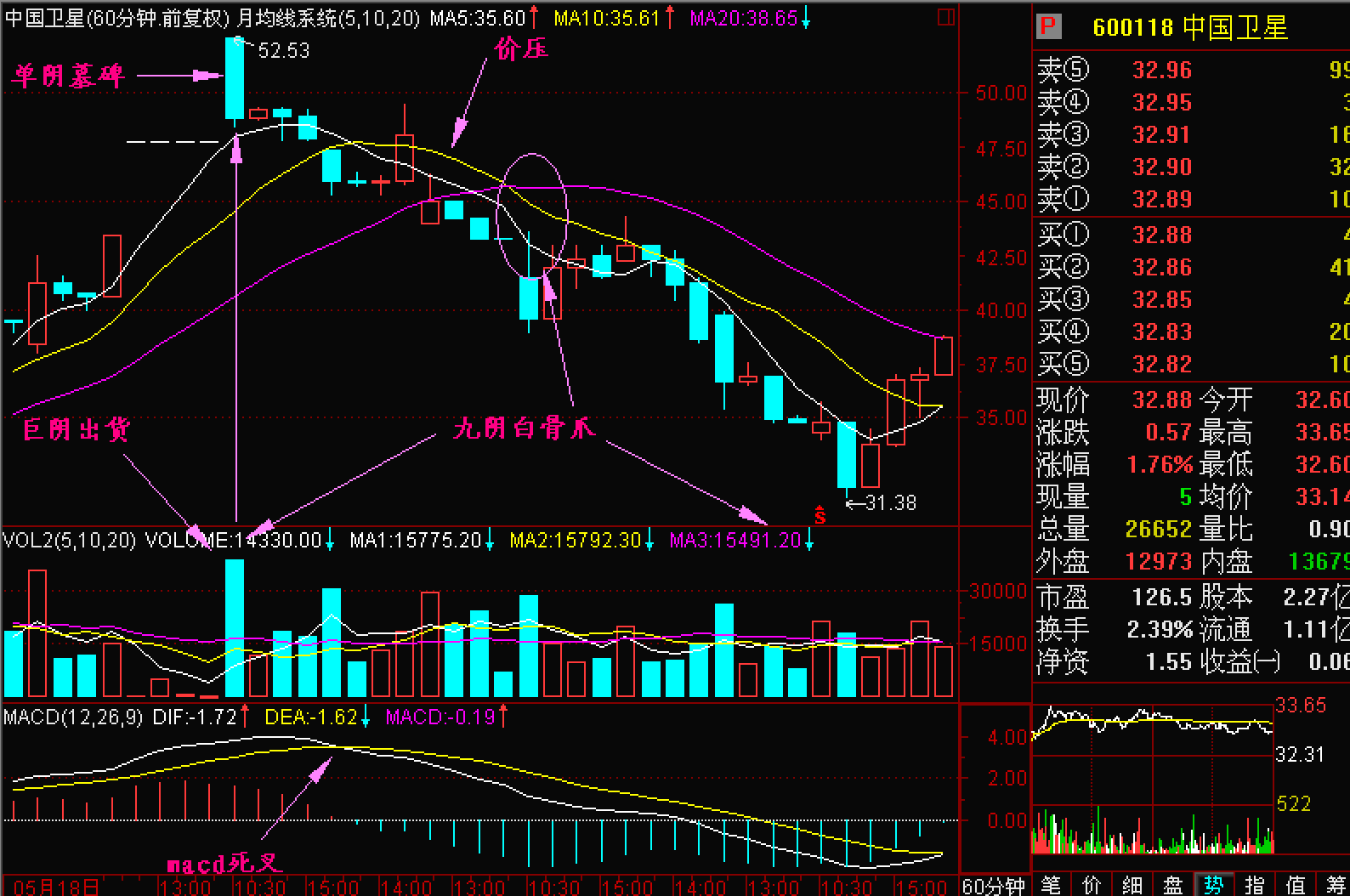Click the red S marker below the candles

(x=820, y=514)
